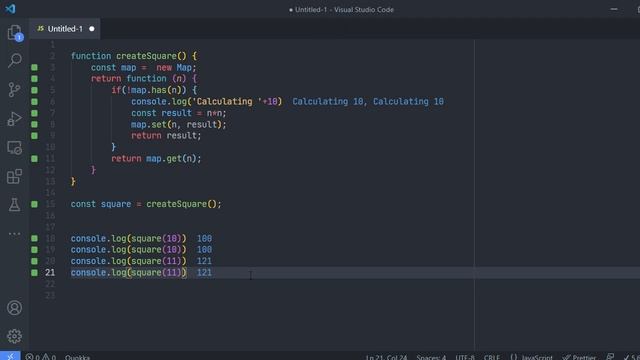Image resolution: width=640 pixels, height=360 pixels.
Task: Show additional views ellipsis menu
Action: (15, 234)
